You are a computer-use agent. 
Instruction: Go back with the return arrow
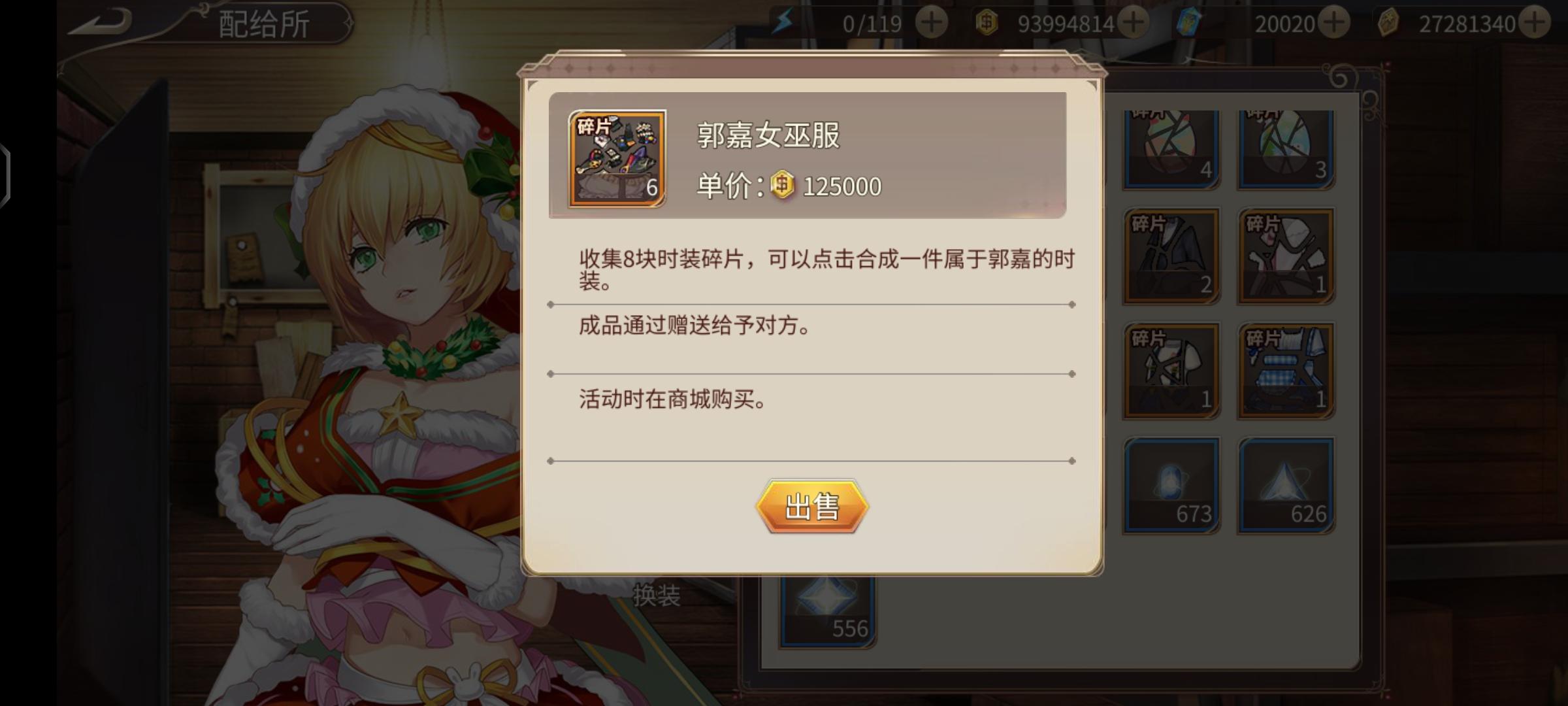click(101, 22)
